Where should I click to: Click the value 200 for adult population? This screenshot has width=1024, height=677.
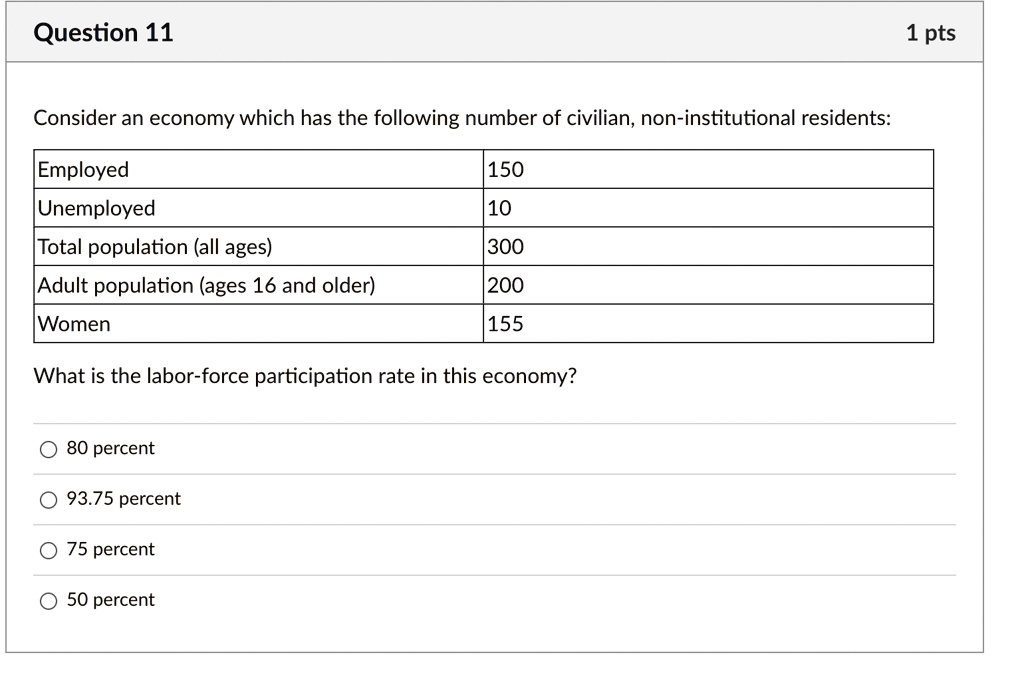[x=505, y=285]
